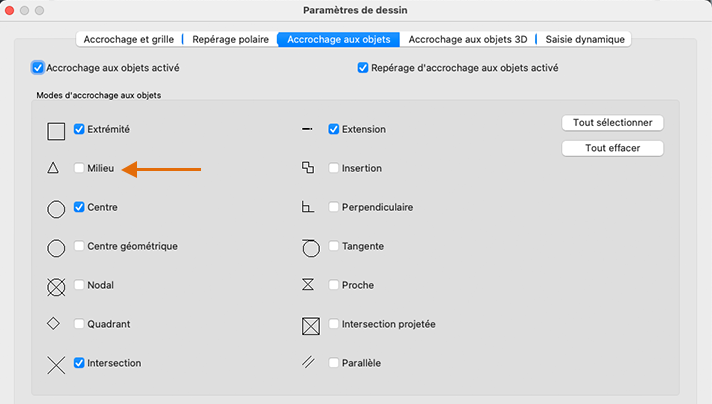Click the Tangente snap icon
Screen dimensions: 712x404
[310, 246]
